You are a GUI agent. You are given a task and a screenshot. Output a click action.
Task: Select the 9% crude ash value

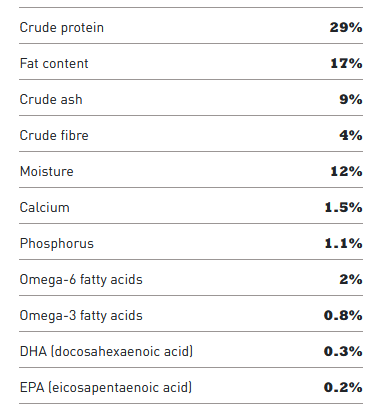point(351,99)
